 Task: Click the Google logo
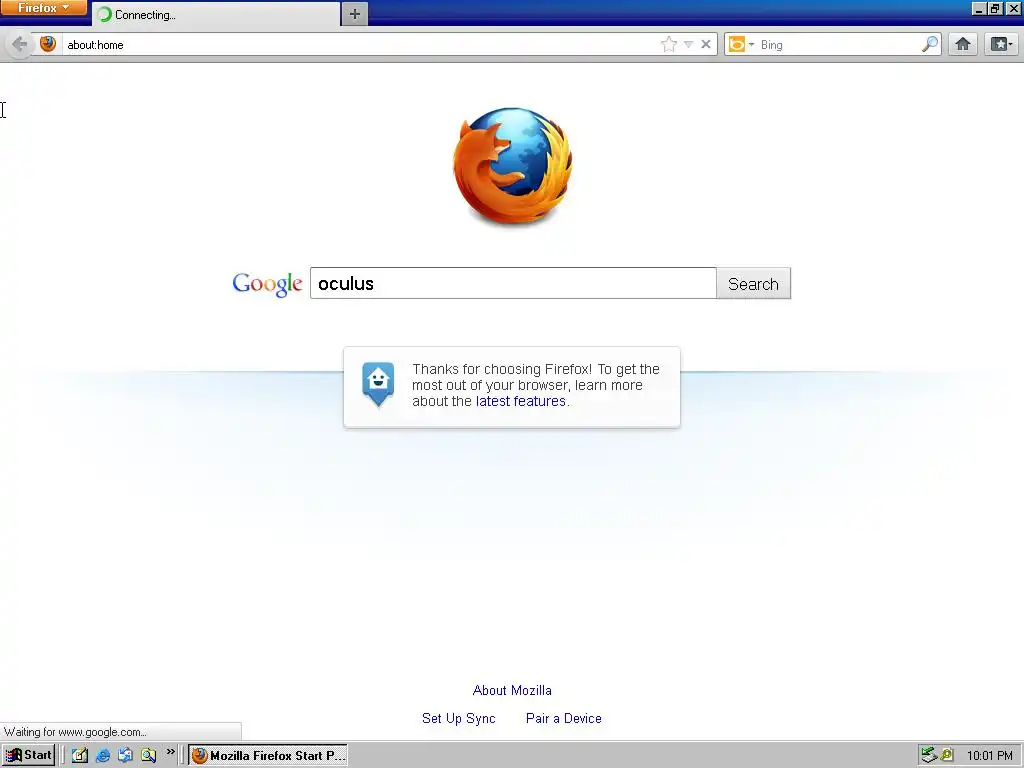point(267,284)
